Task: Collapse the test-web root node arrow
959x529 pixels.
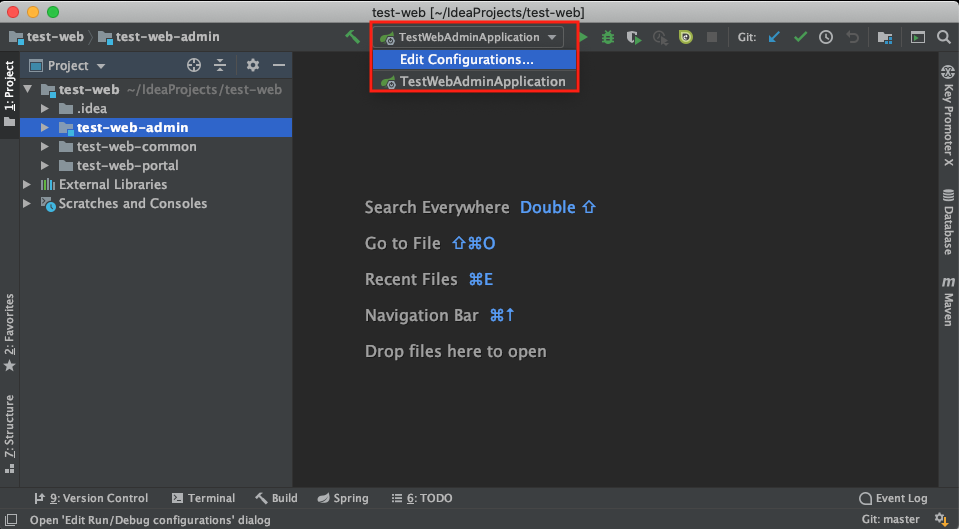Action: [x=28, y=89]
